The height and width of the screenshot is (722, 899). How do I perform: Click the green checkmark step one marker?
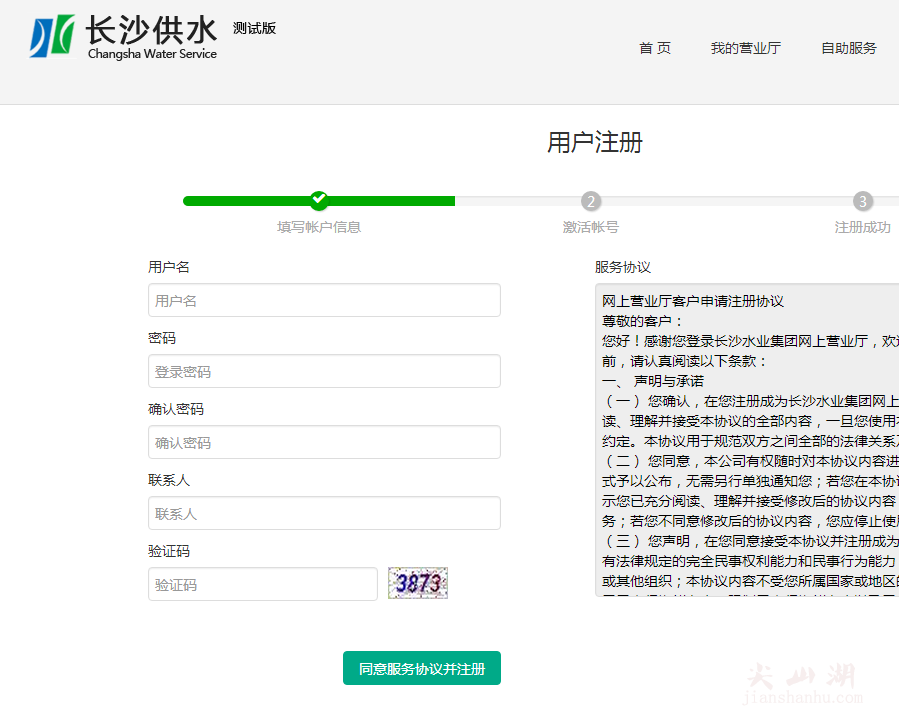[x=319, y=200]
